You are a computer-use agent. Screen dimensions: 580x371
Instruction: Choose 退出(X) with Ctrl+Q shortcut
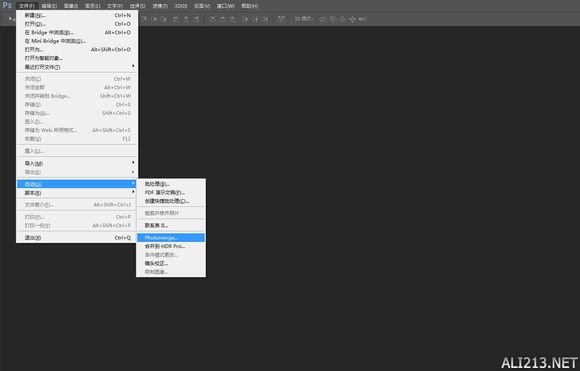coord(77,238)
